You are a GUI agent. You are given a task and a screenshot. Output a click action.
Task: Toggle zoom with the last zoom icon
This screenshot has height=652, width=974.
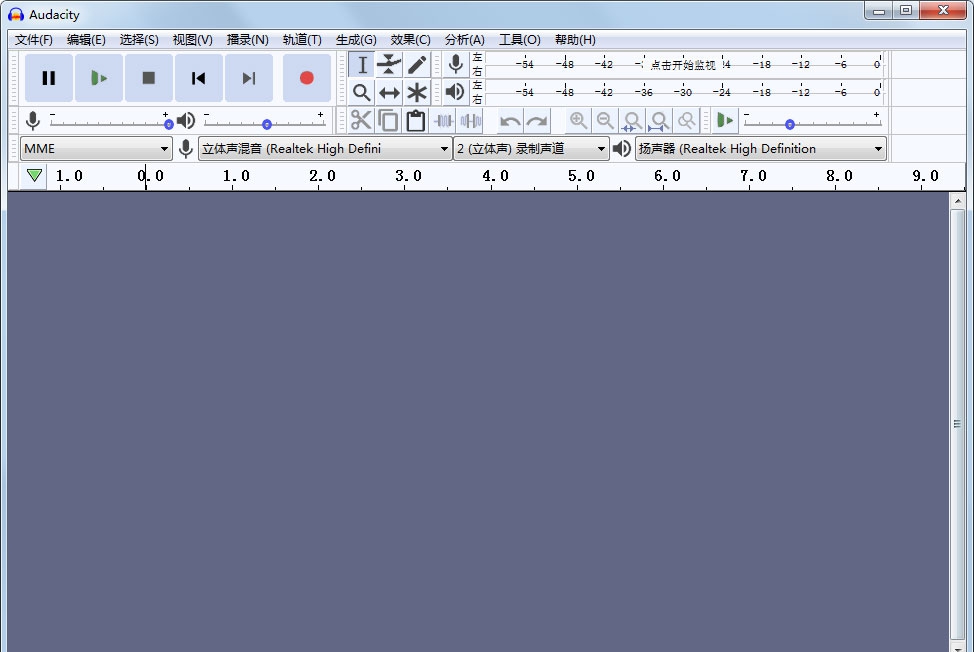click(x=686, y=120)
